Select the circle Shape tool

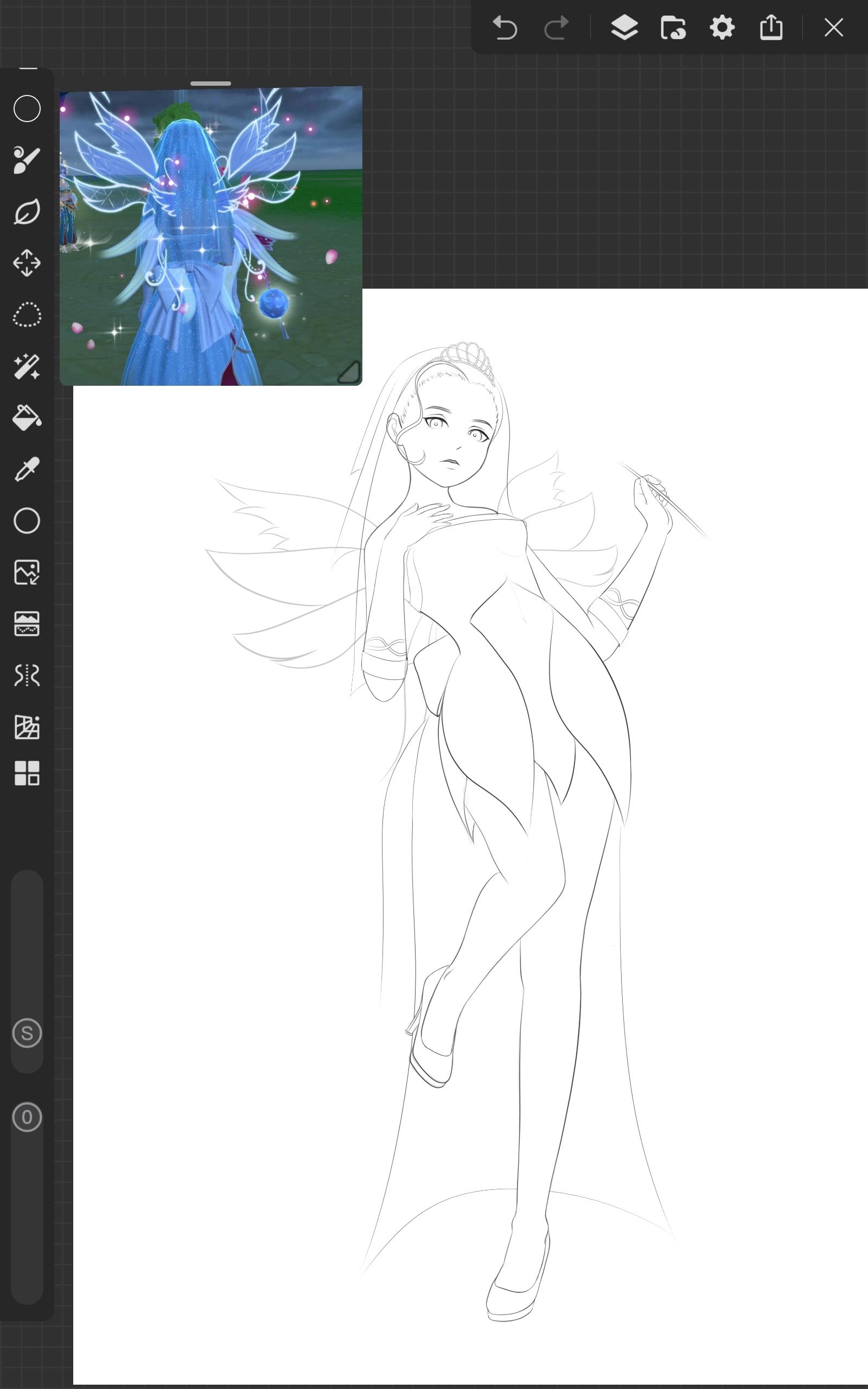[27, 520]
